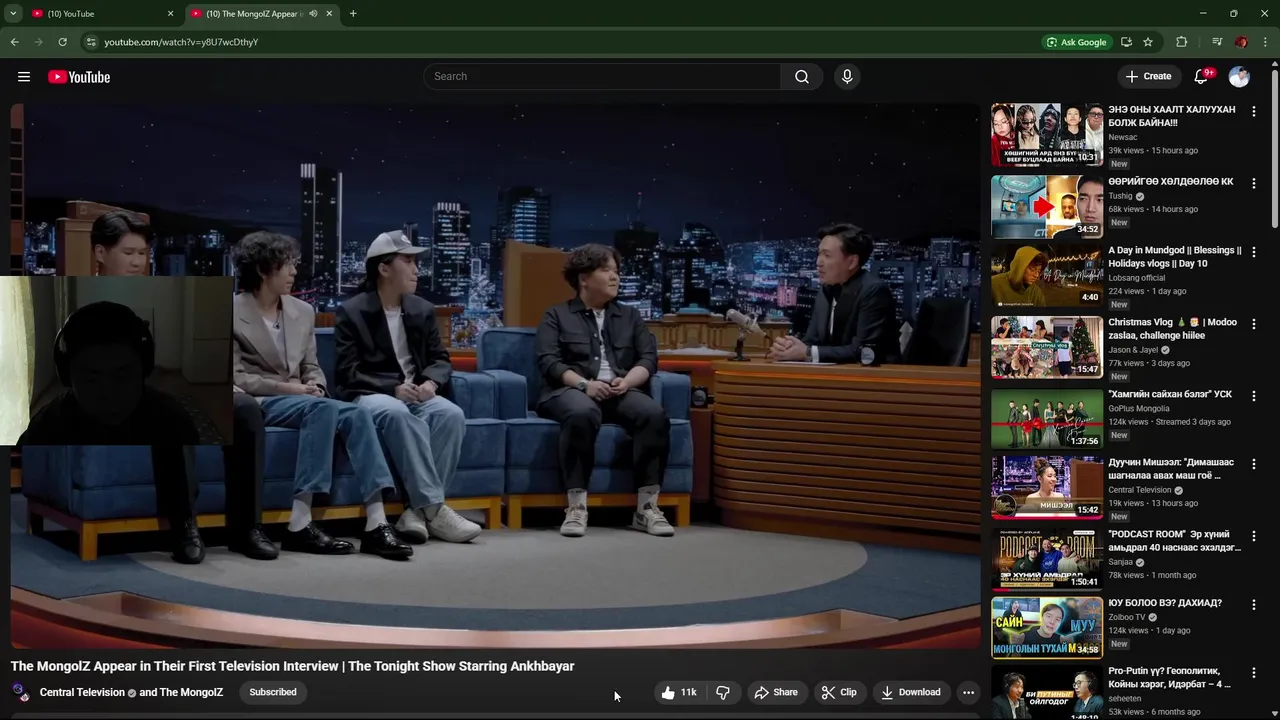
Task: Open the PODCAST ROOM video title
Action: coord(1174,541)
